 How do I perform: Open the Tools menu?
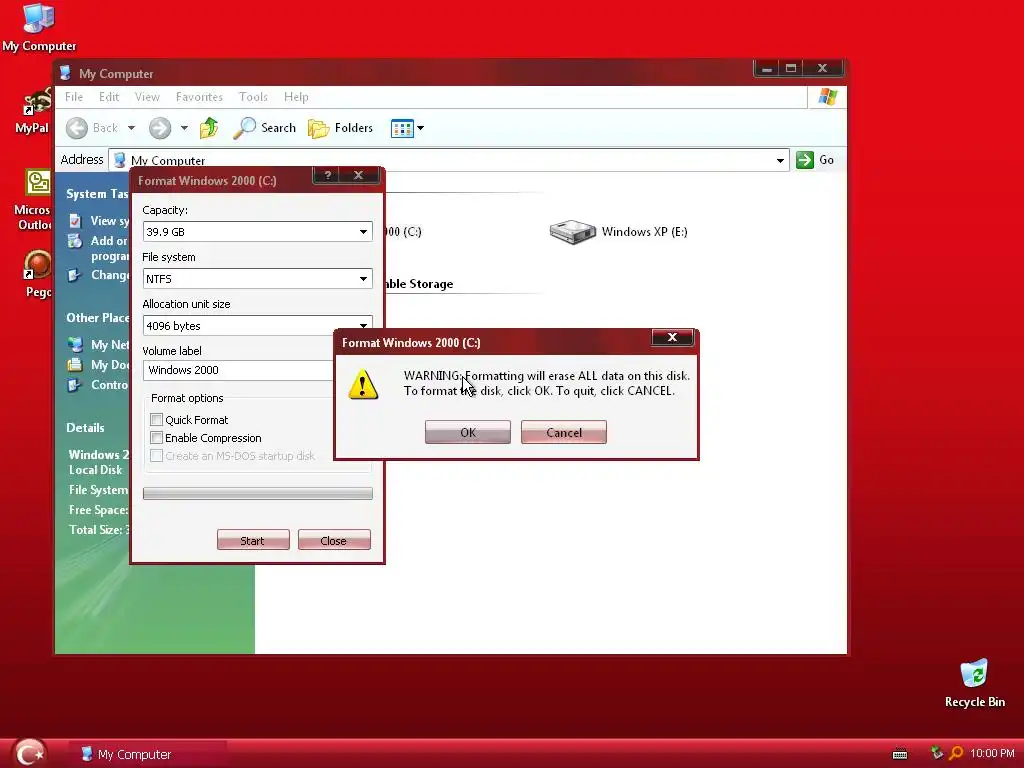pyautogui.click(x=253, y=97)
